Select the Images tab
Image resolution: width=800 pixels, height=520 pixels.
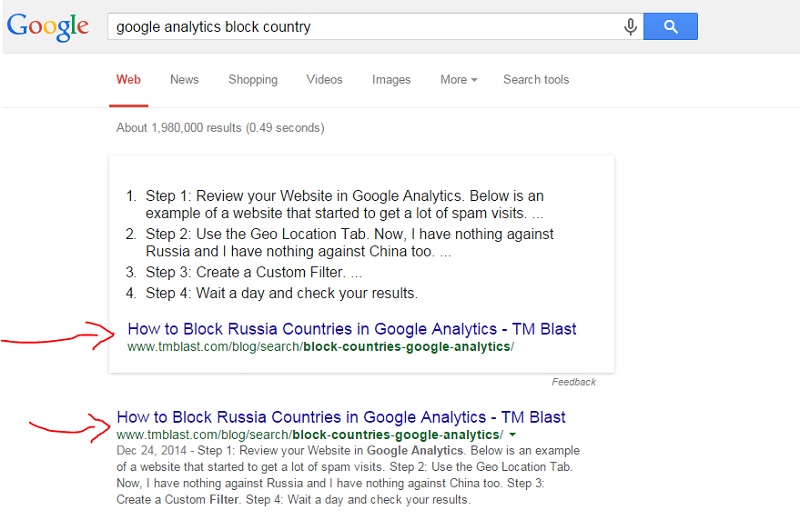click(x=391, y=80)
